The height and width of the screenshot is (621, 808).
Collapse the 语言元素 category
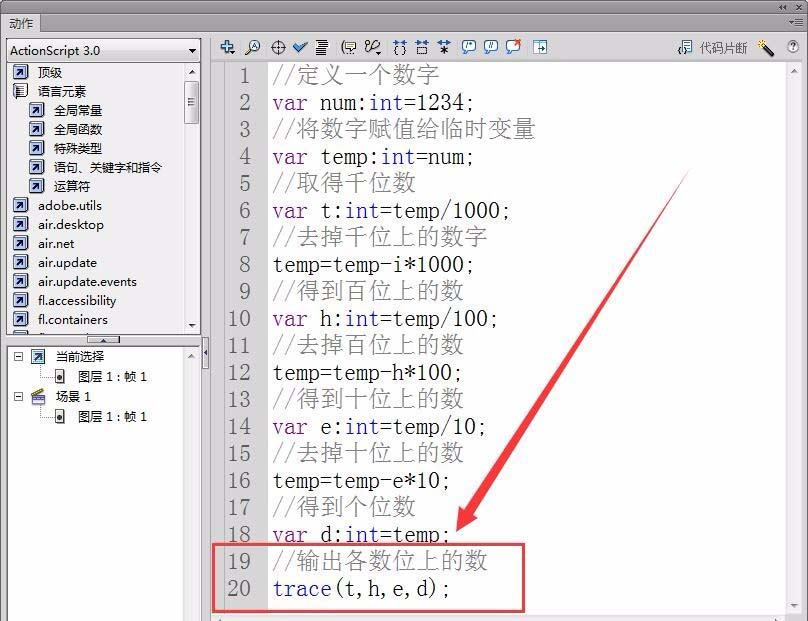tap(20, 91)
